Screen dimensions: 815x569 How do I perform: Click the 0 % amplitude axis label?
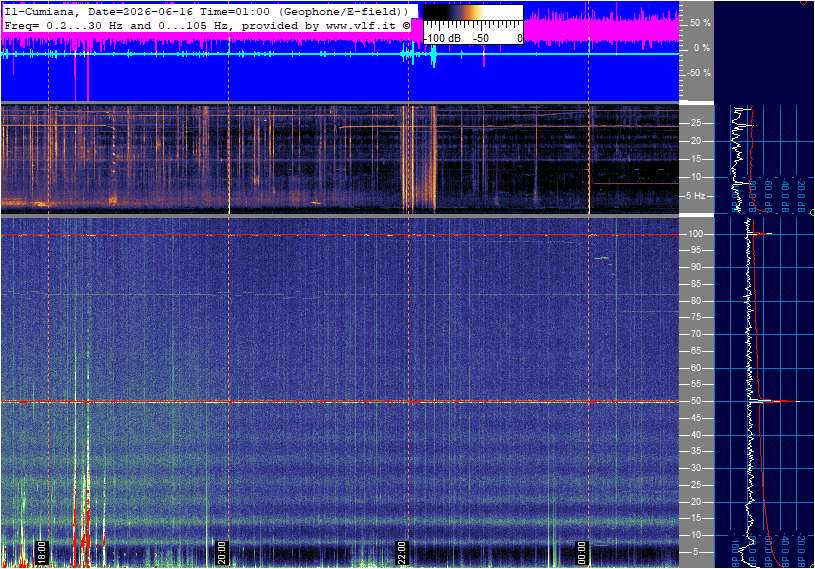[x=702, y=48]
